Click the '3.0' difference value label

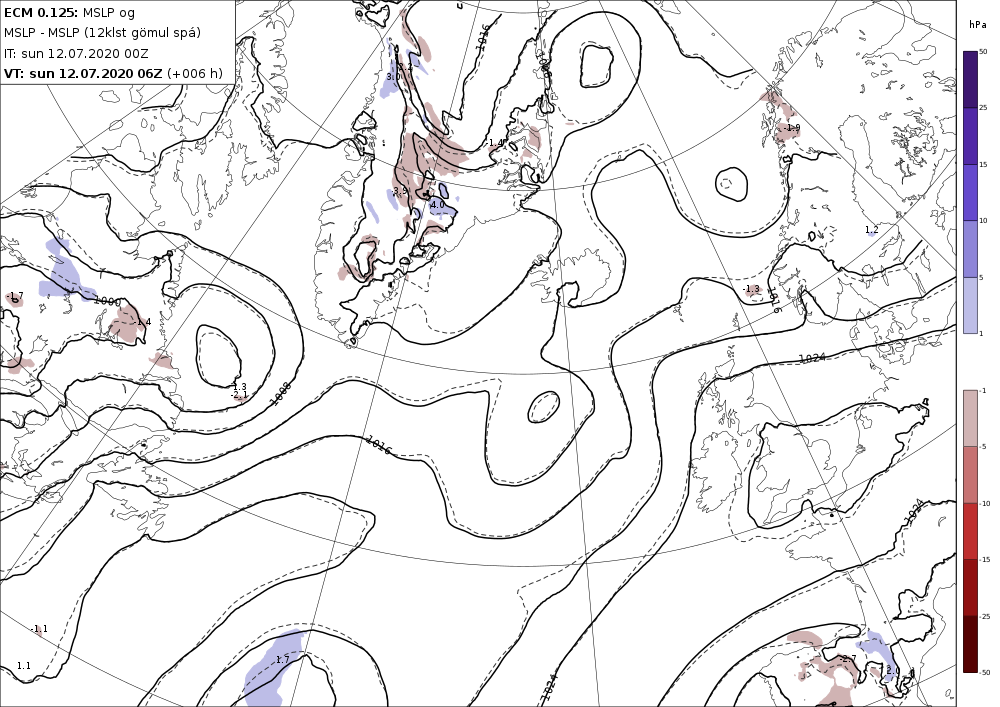[393, 77]
